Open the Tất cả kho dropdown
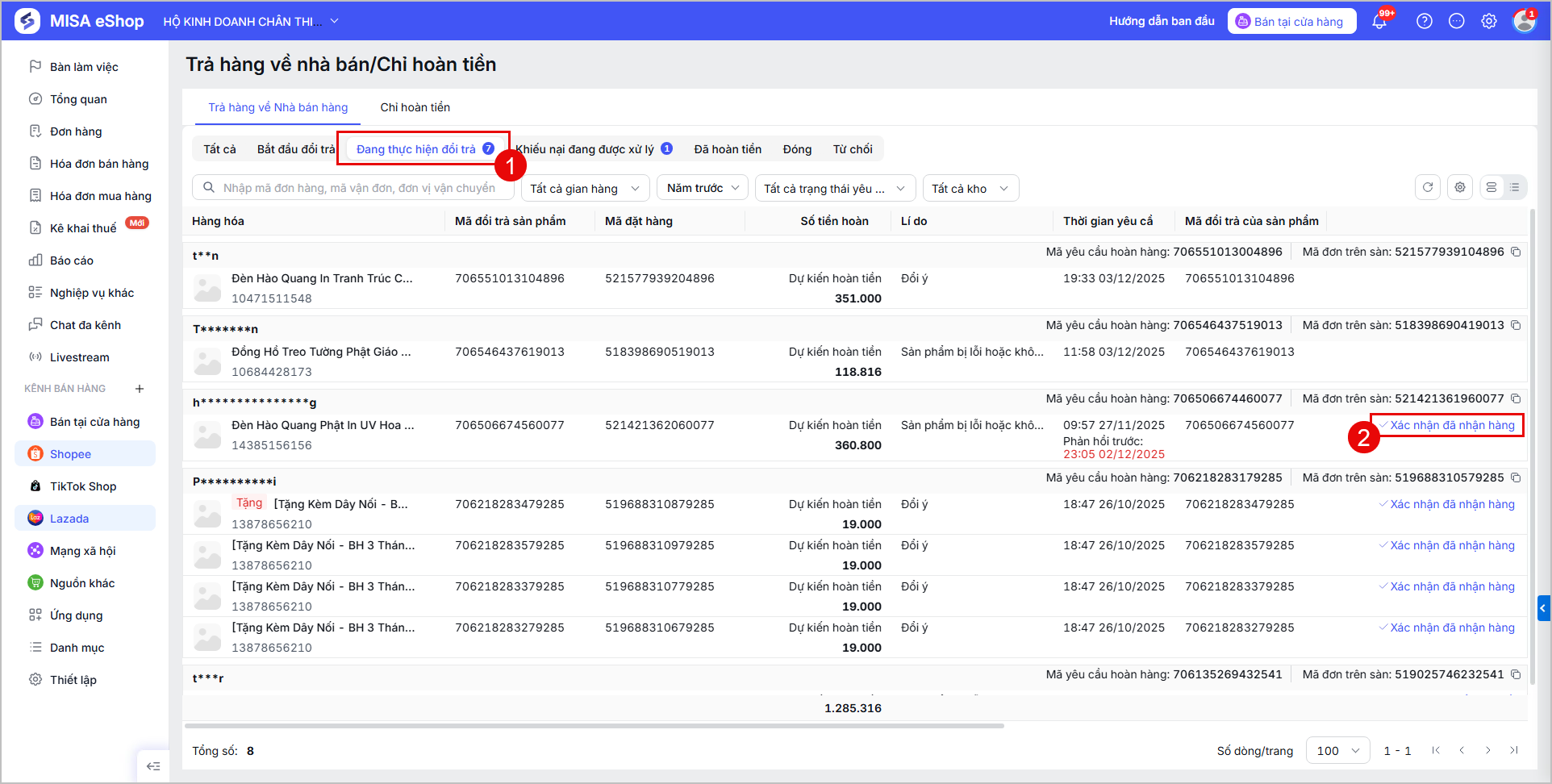The image size is (1552, 784). [x=970, y=188]
